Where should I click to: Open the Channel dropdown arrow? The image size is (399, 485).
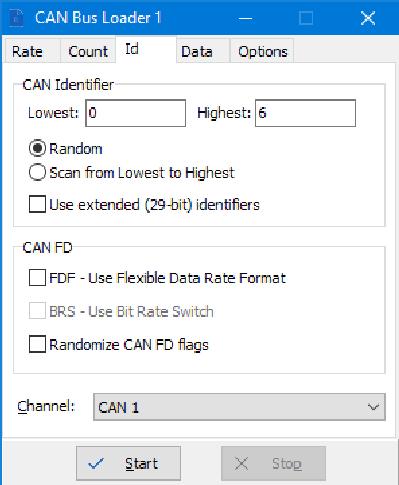(x=373, y=407)
